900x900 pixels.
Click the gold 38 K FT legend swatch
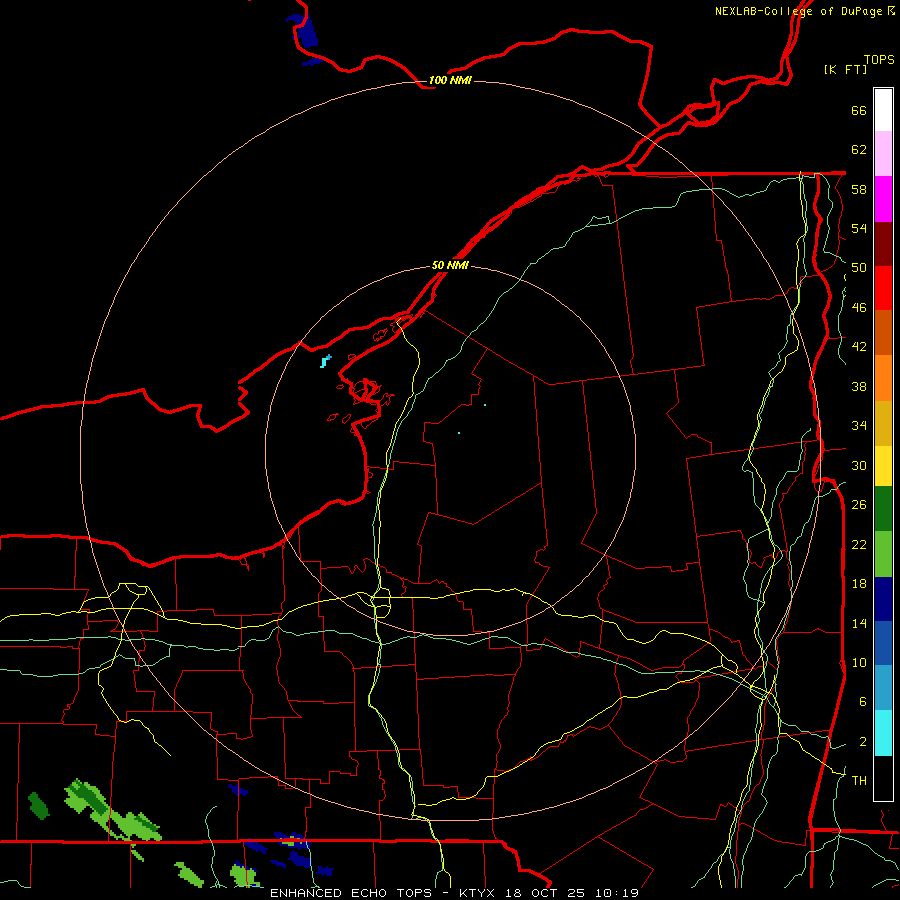point(883,423)
